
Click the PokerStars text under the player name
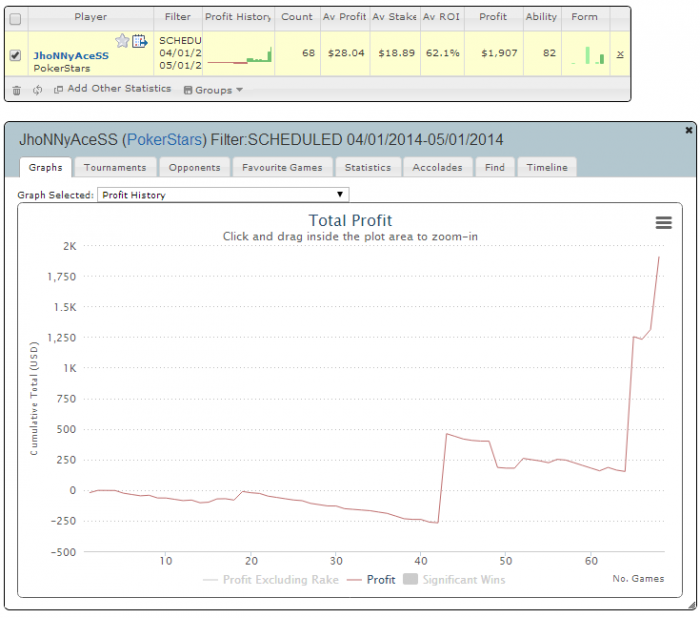click(62, 68)
